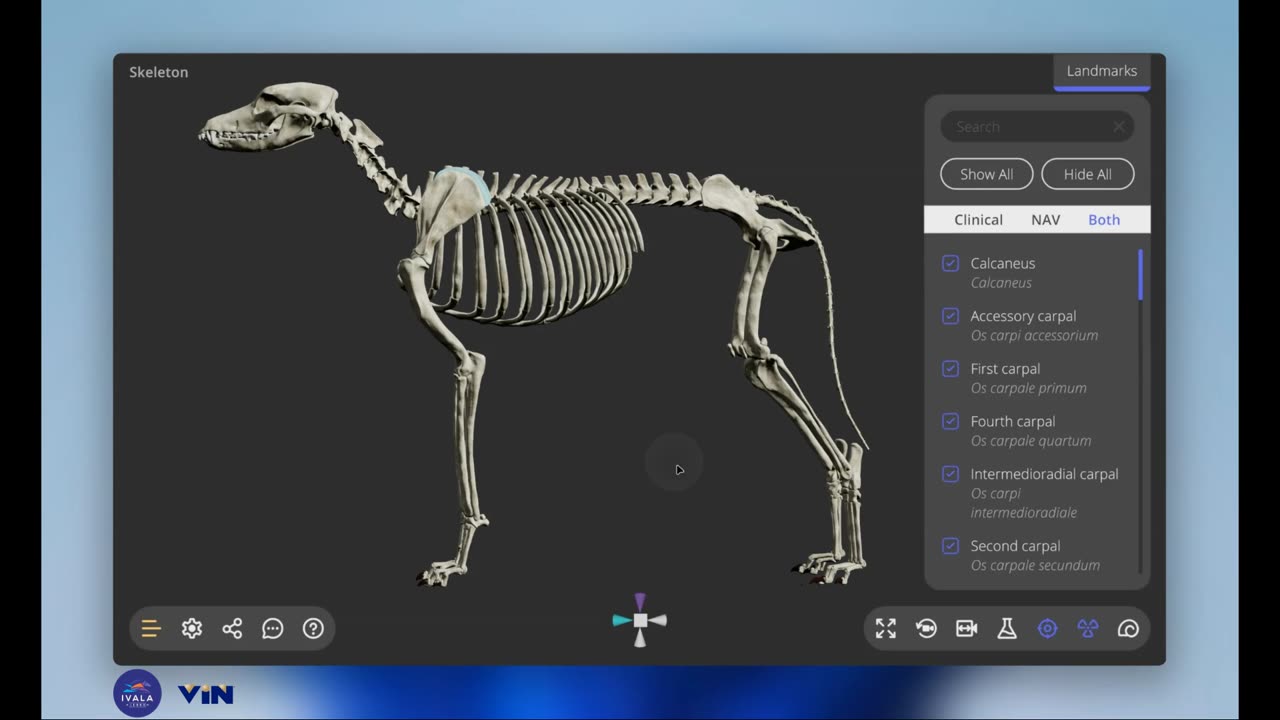
Task: Click the Hide All button
Action: coord(1088,174)
